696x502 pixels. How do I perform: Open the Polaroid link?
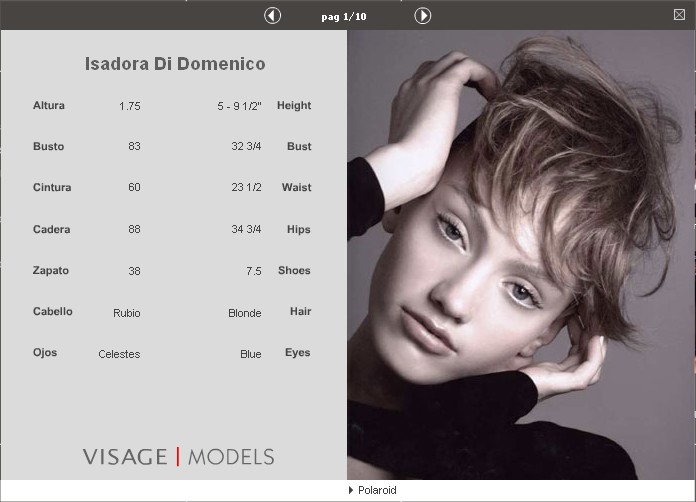[x=377, y=490]
